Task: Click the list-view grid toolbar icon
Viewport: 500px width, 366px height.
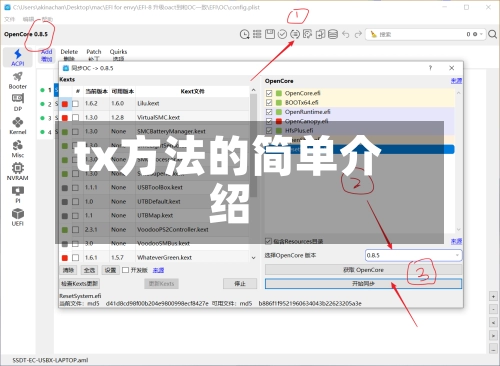Action: click(x=257, y=34)
